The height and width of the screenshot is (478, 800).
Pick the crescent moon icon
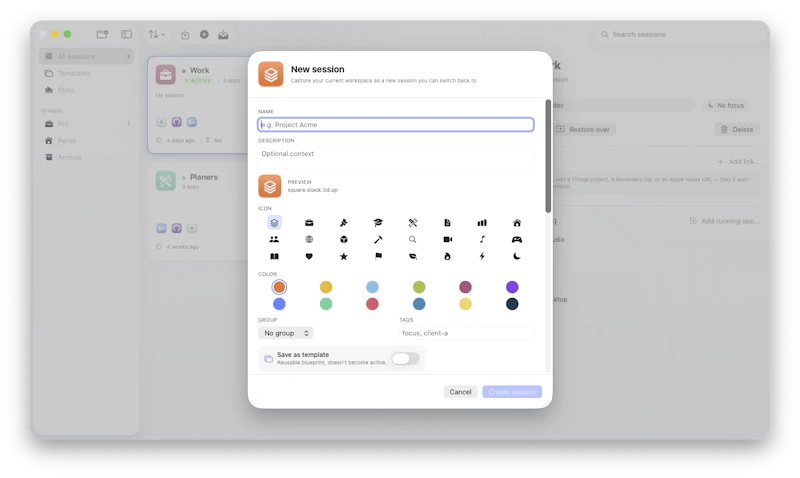coord(517,256)
